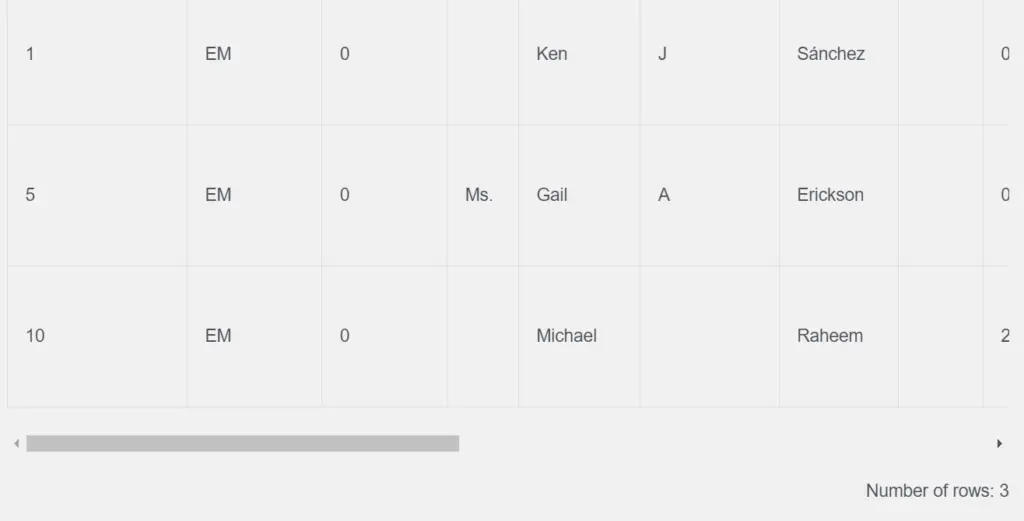
Task: Select the EM cell in Michael's row
Action: point(254,336)
